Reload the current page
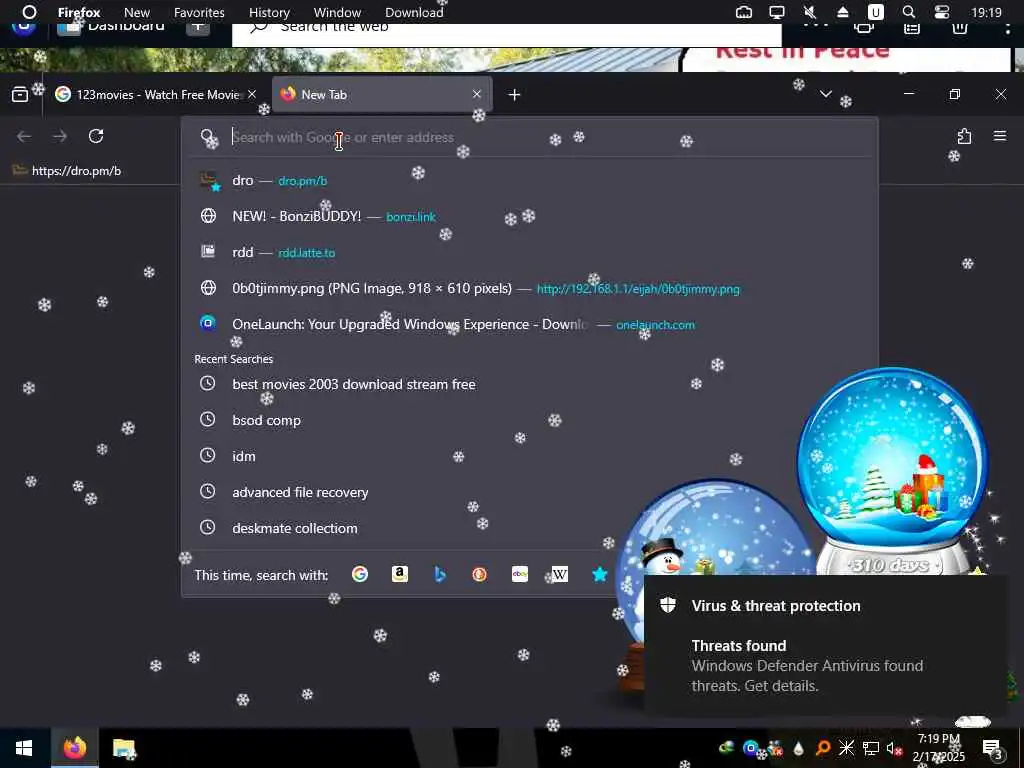 click(96, 136)
